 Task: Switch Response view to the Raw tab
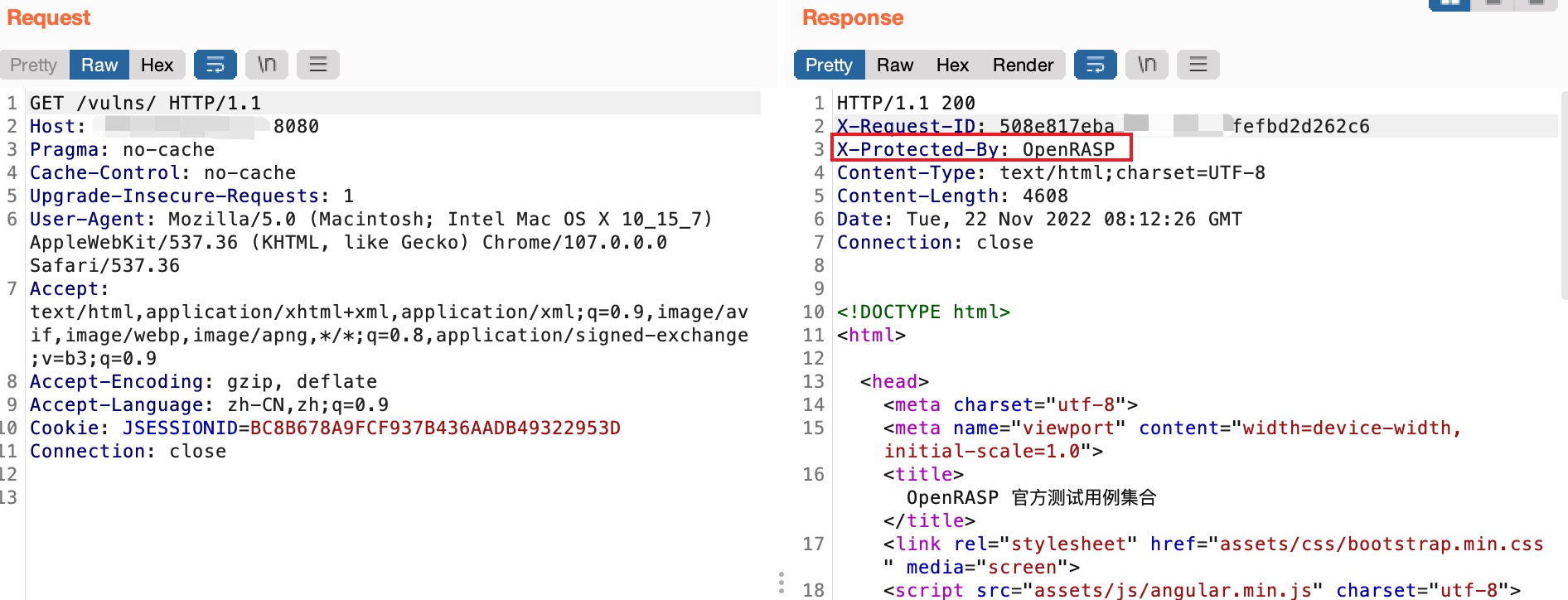point(895,65)
